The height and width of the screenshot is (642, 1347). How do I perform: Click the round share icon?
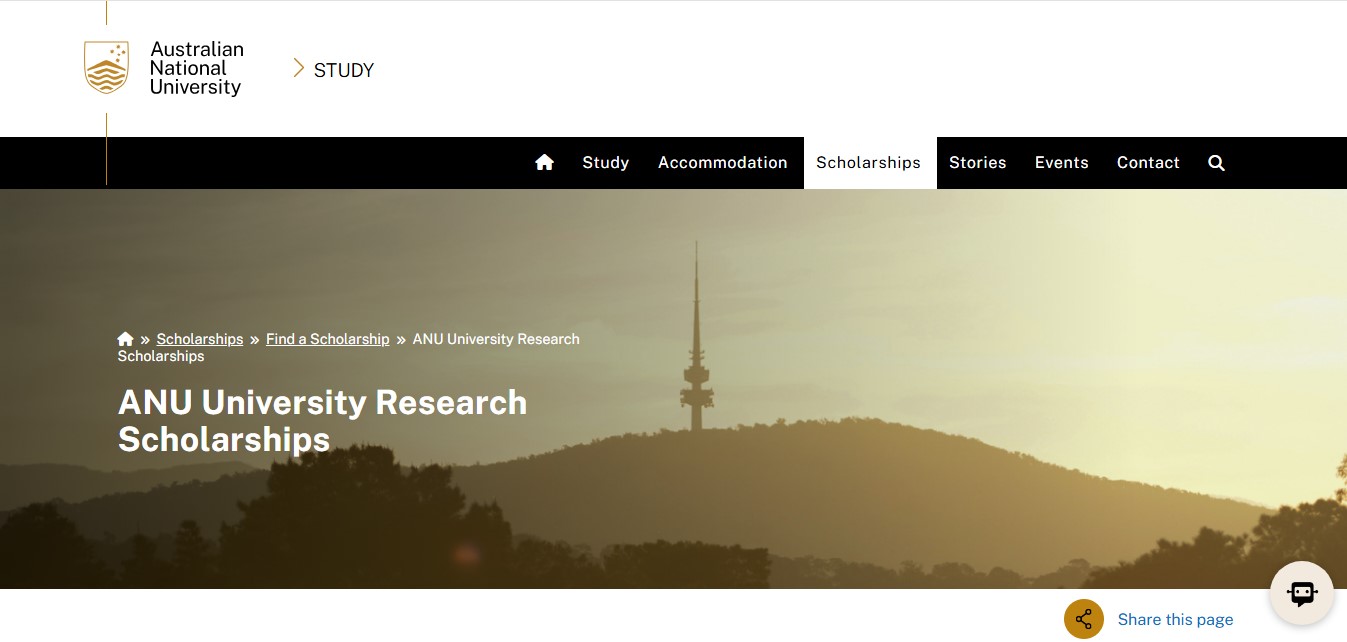click(x=1084, y=619)
